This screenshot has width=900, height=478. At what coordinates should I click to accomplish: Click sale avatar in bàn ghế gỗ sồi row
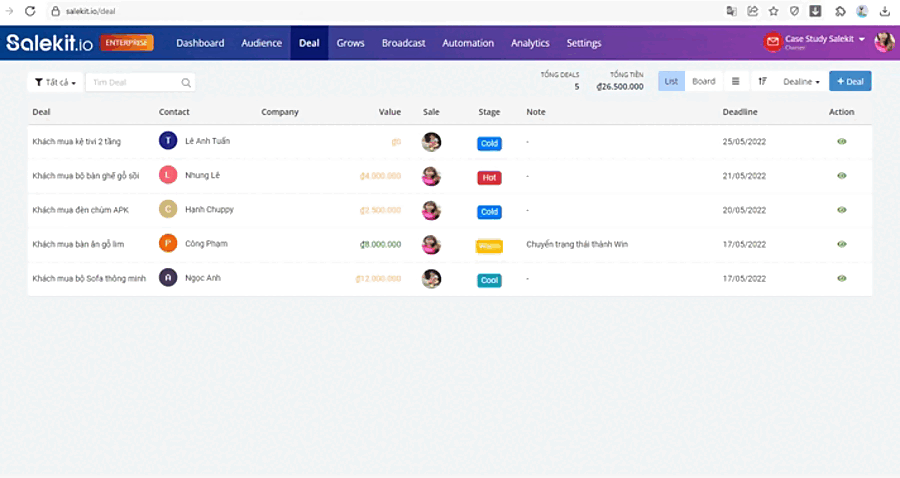point(431,176)
